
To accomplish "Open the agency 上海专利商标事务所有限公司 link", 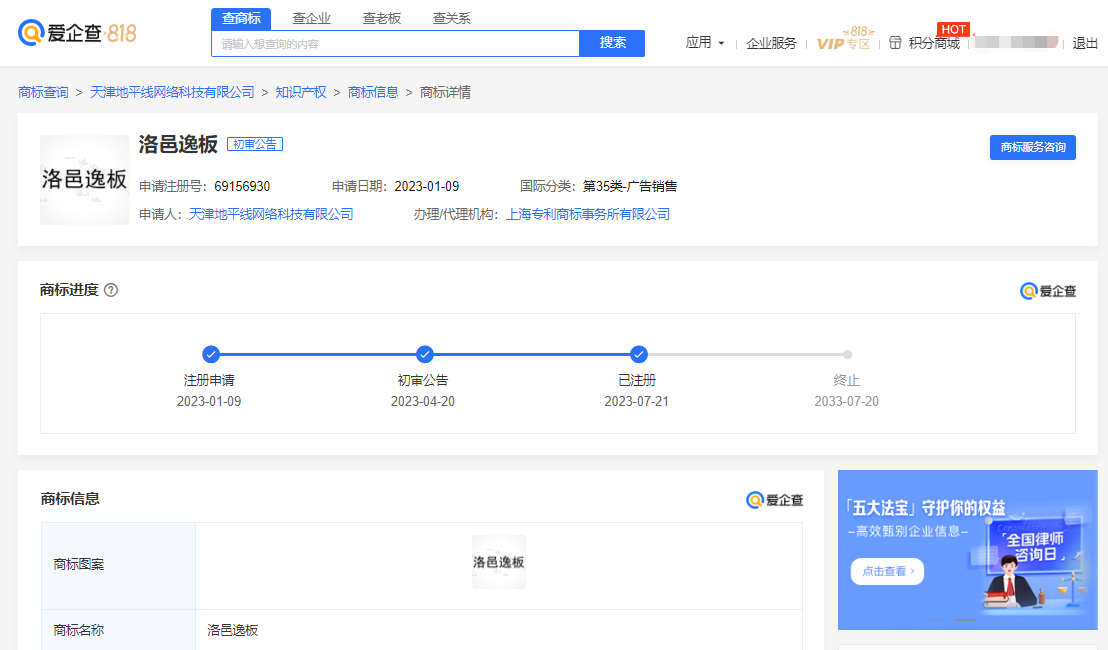I will [x=588, y=214].
